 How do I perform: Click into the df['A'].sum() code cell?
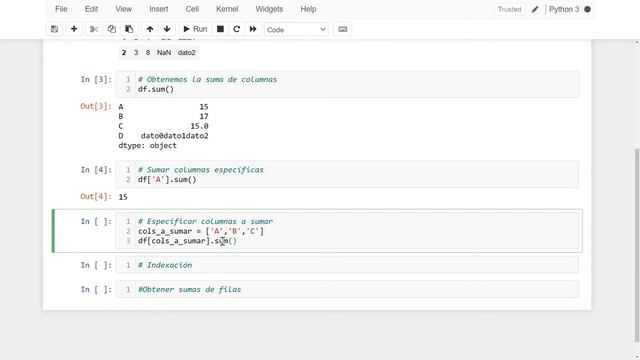coord(347,175)
